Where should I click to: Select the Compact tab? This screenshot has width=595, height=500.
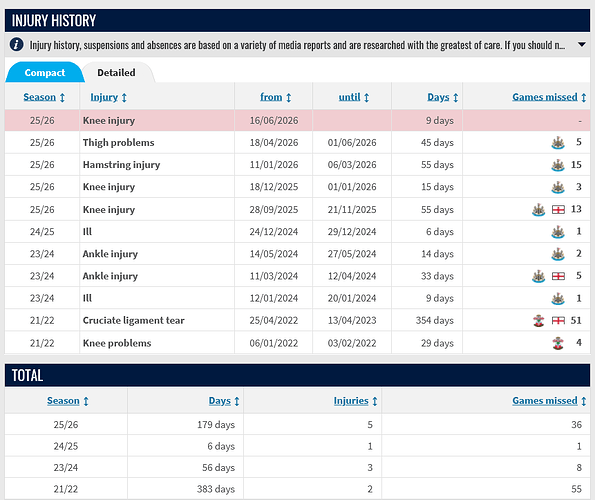click(x=44, y=72)
